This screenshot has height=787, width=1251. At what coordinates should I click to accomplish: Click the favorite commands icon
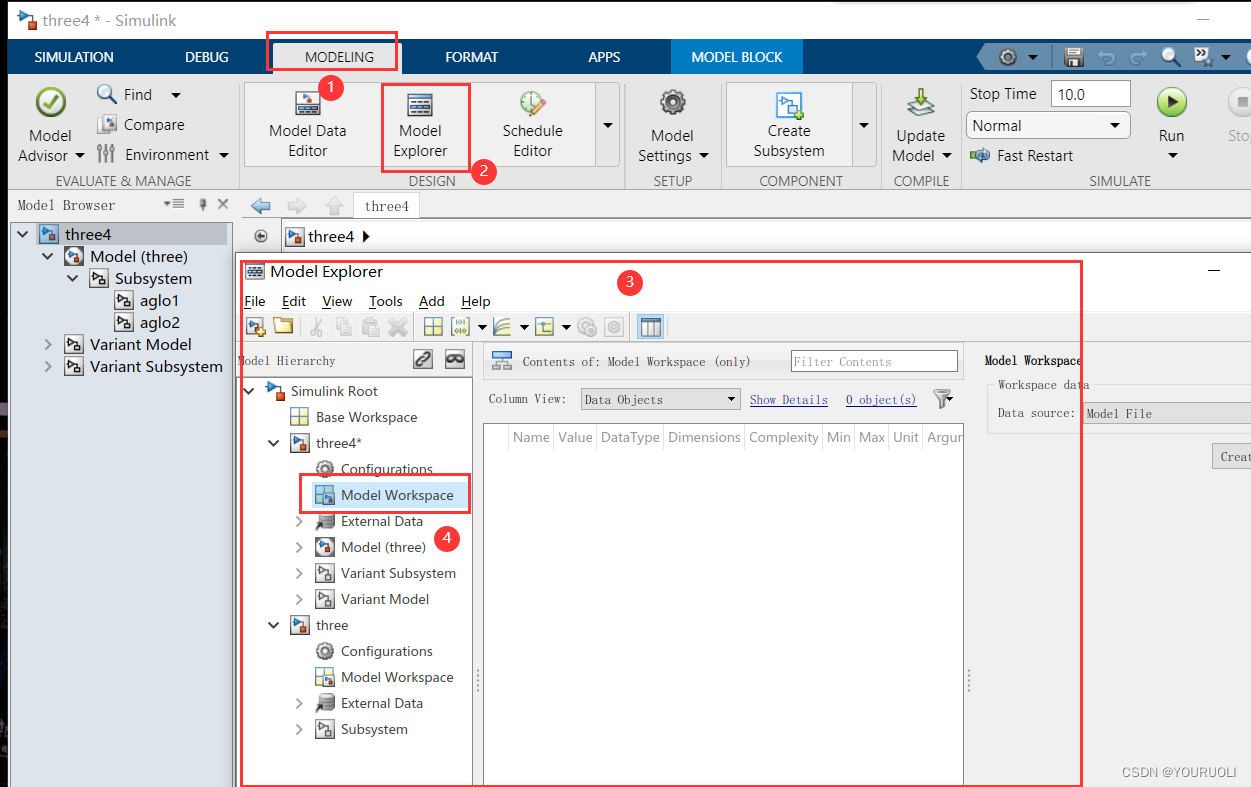point(1203,57)
